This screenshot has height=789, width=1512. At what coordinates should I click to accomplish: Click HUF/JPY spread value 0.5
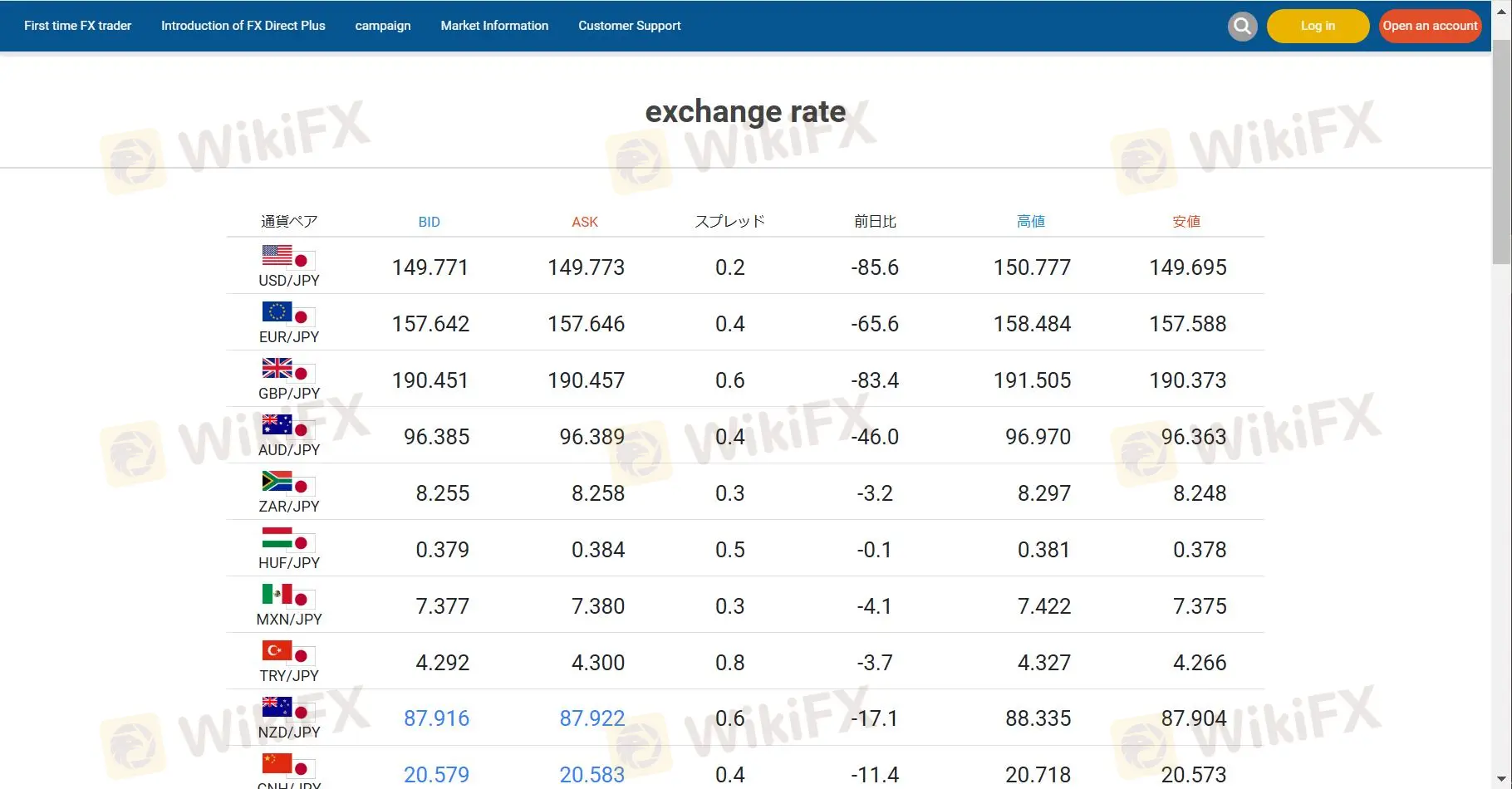pyautogui.click(x=730, y=550)
